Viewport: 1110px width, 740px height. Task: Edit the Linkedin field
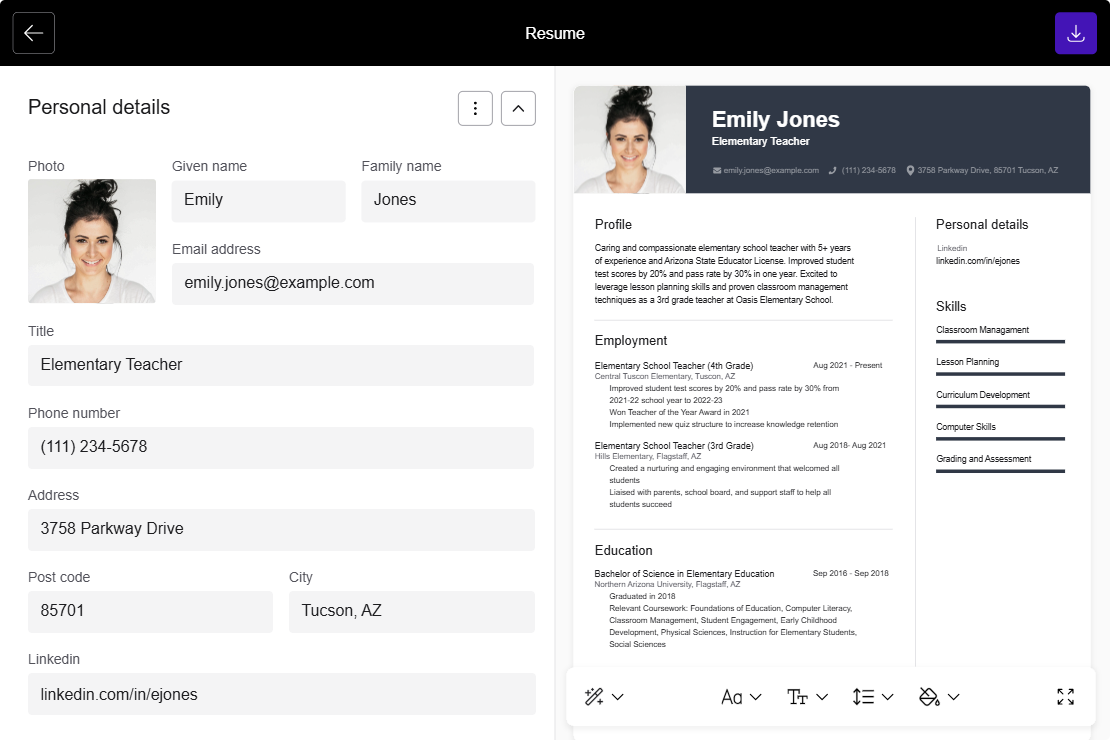(x=280, y=693)
